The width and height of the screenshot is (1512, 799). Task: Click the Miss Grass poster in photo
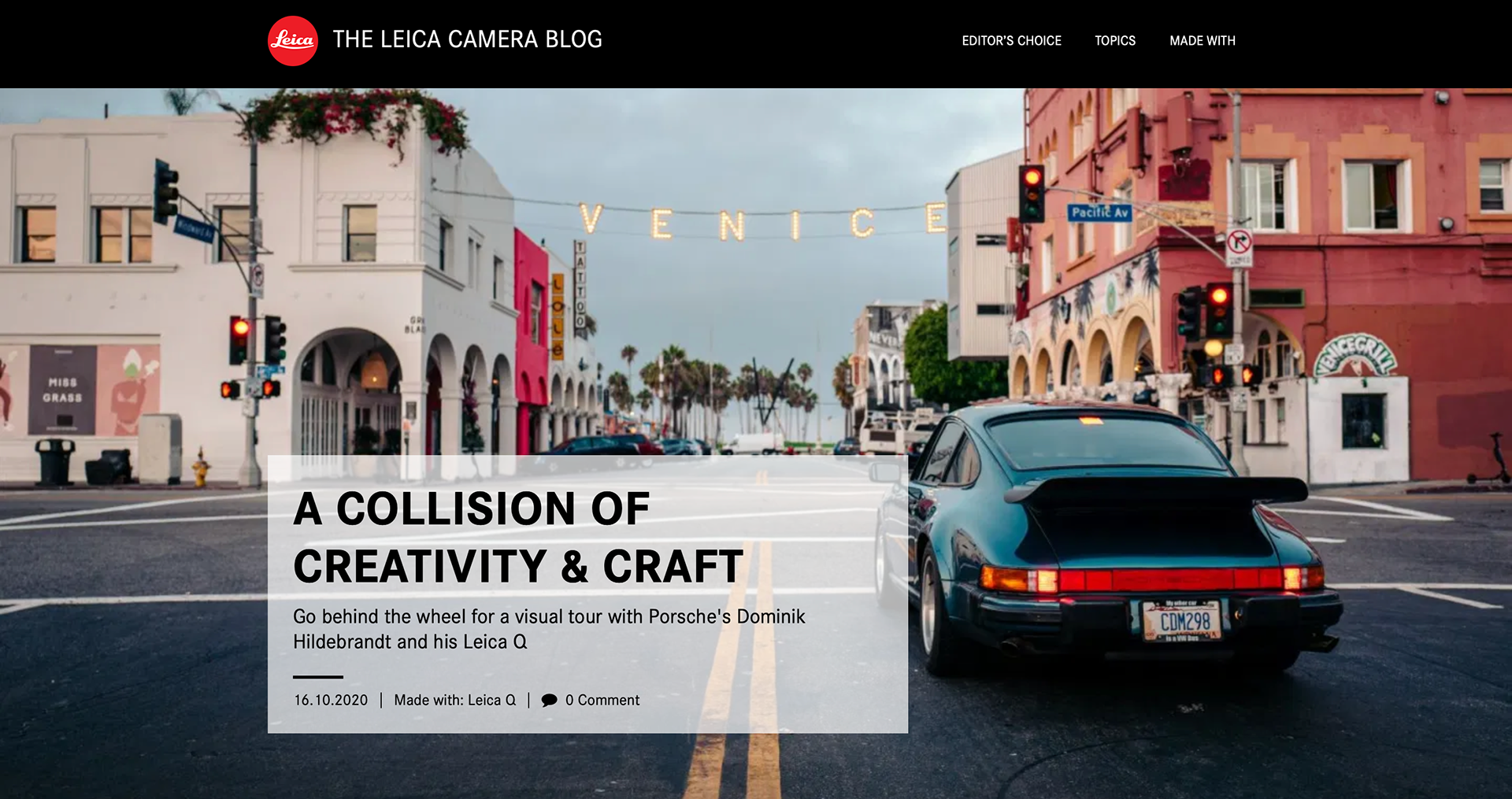(x=62, y=390)
